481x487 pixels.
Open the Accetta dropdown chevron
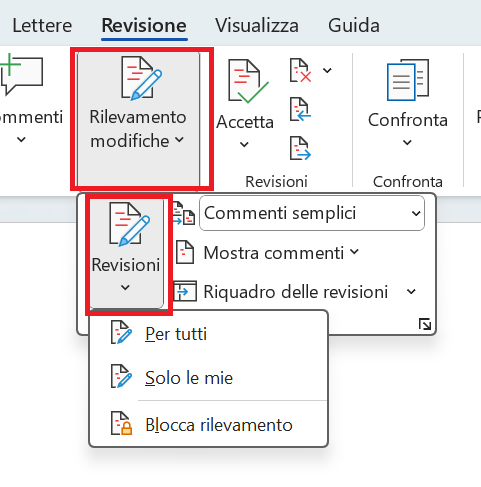[x=244, y=144]
